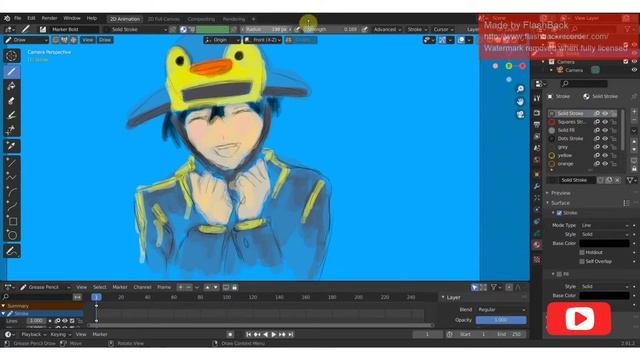The image size is (640, 360).
Task: Switch to the 2D Full Canvas workspace tab
Action: [x=164, y=19]
